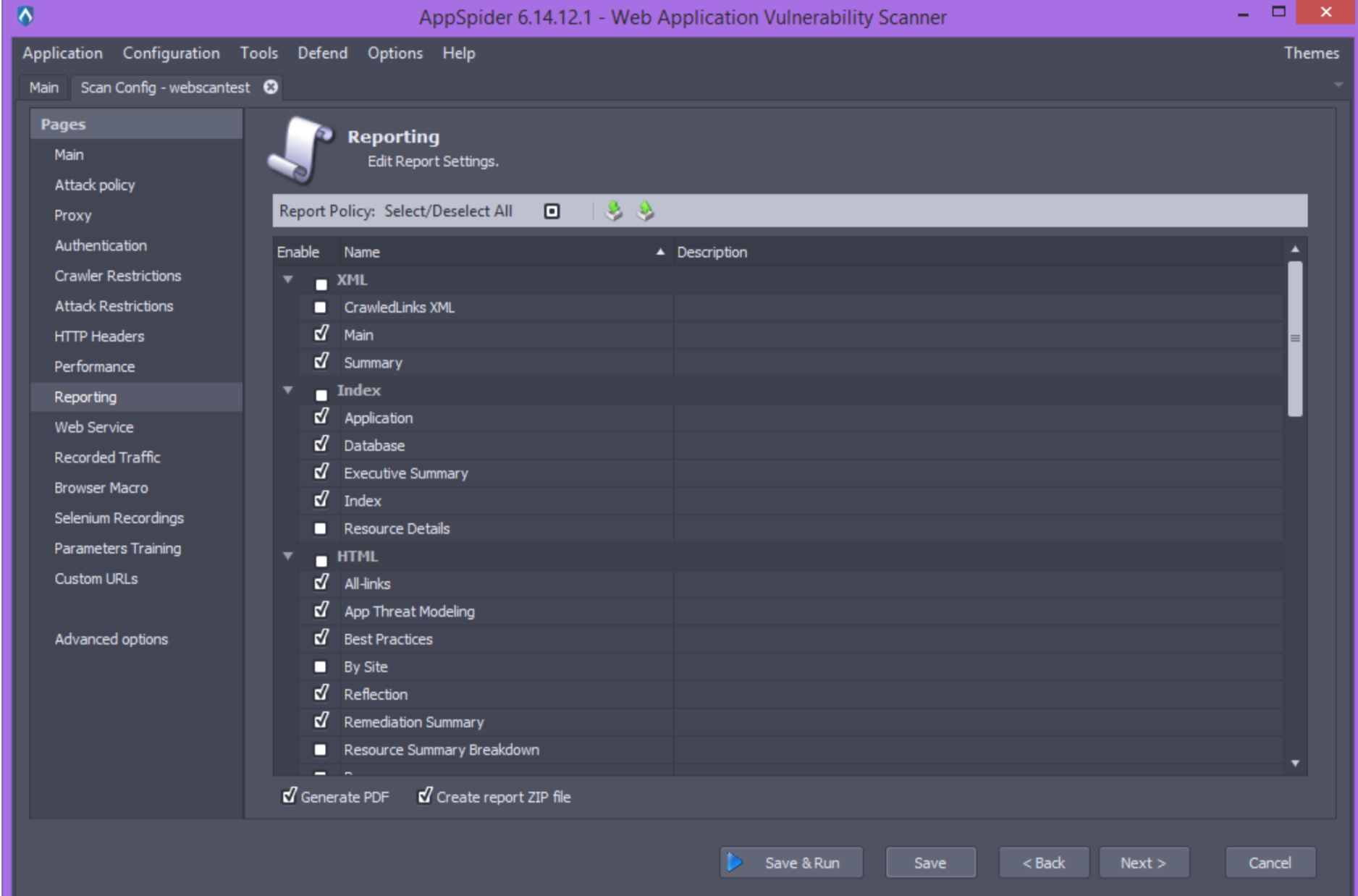Click the Next button
Viewport: 1358px width, 896px height.
(x=1144, y=862)
